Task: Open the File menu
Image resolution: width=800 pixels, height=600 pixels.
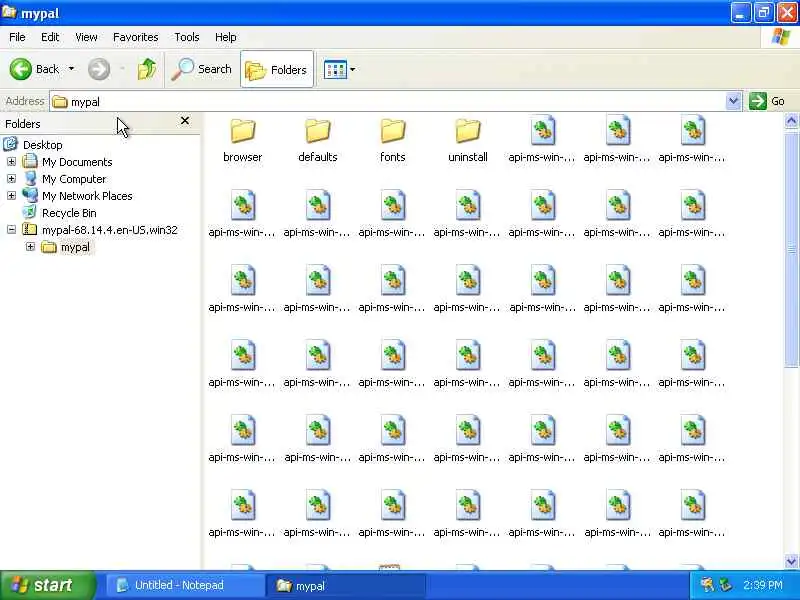Action: (17, 37)
